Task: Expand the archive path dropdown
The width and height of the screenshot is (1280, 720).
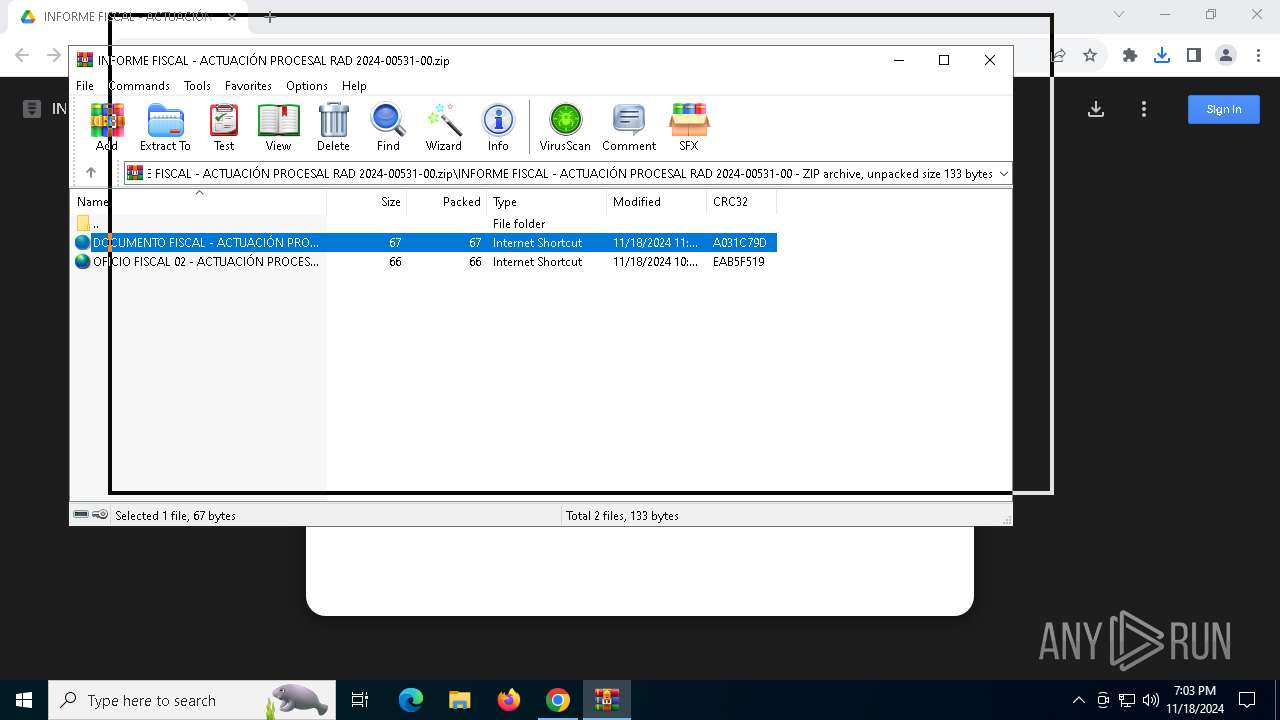Action: [1003, 173]
